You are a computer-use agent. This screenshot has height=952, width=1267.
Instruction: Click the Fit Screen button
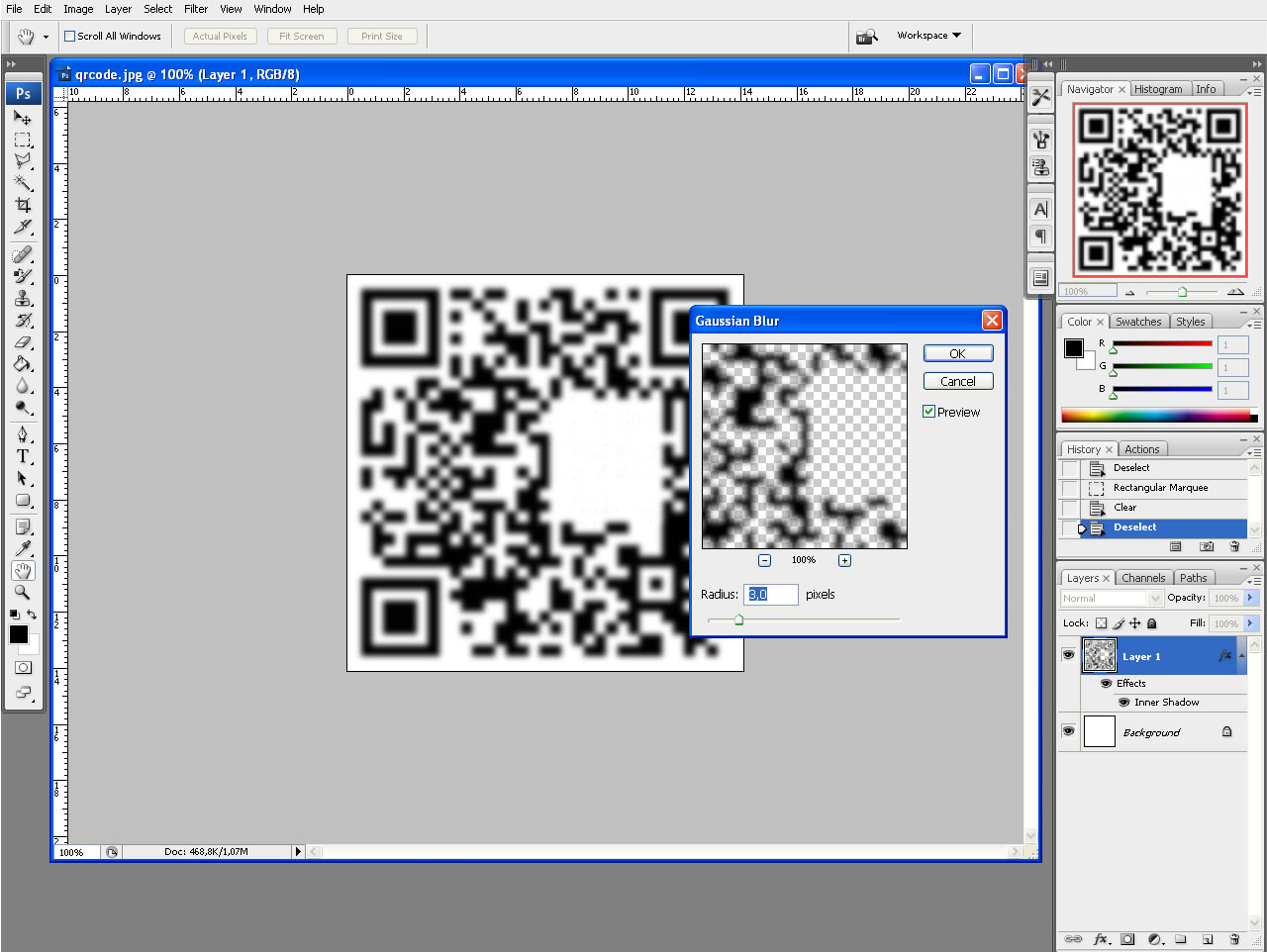[x=302, y=36]
